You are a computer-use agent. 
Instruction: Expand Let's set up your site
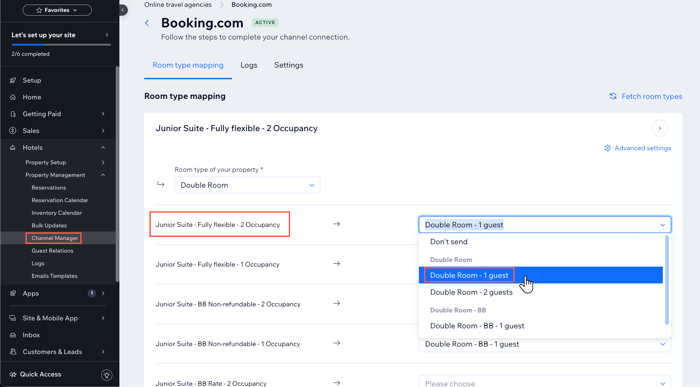pos(107,35)
